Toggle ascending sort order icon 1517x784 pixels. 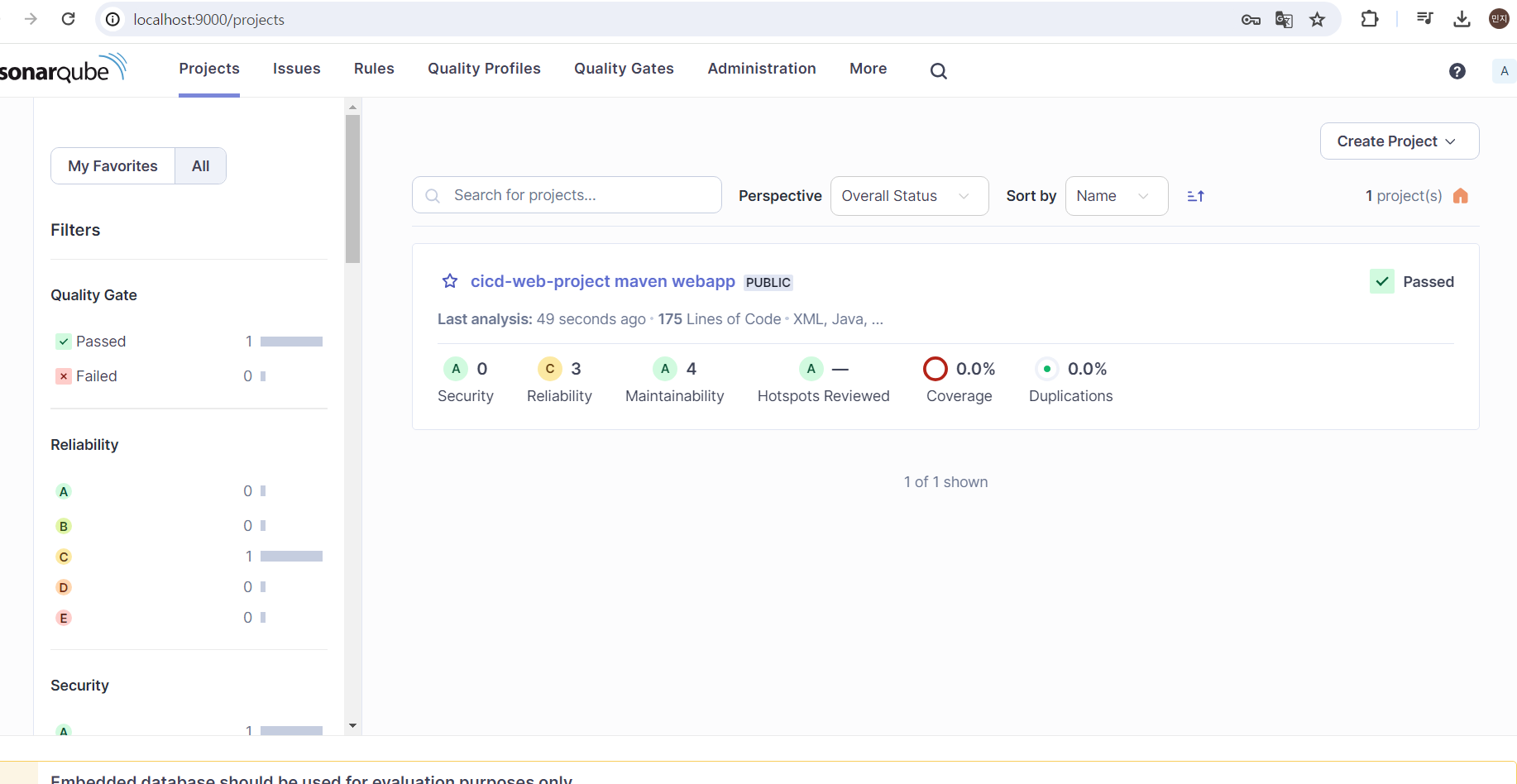(x=1196, y=196)
